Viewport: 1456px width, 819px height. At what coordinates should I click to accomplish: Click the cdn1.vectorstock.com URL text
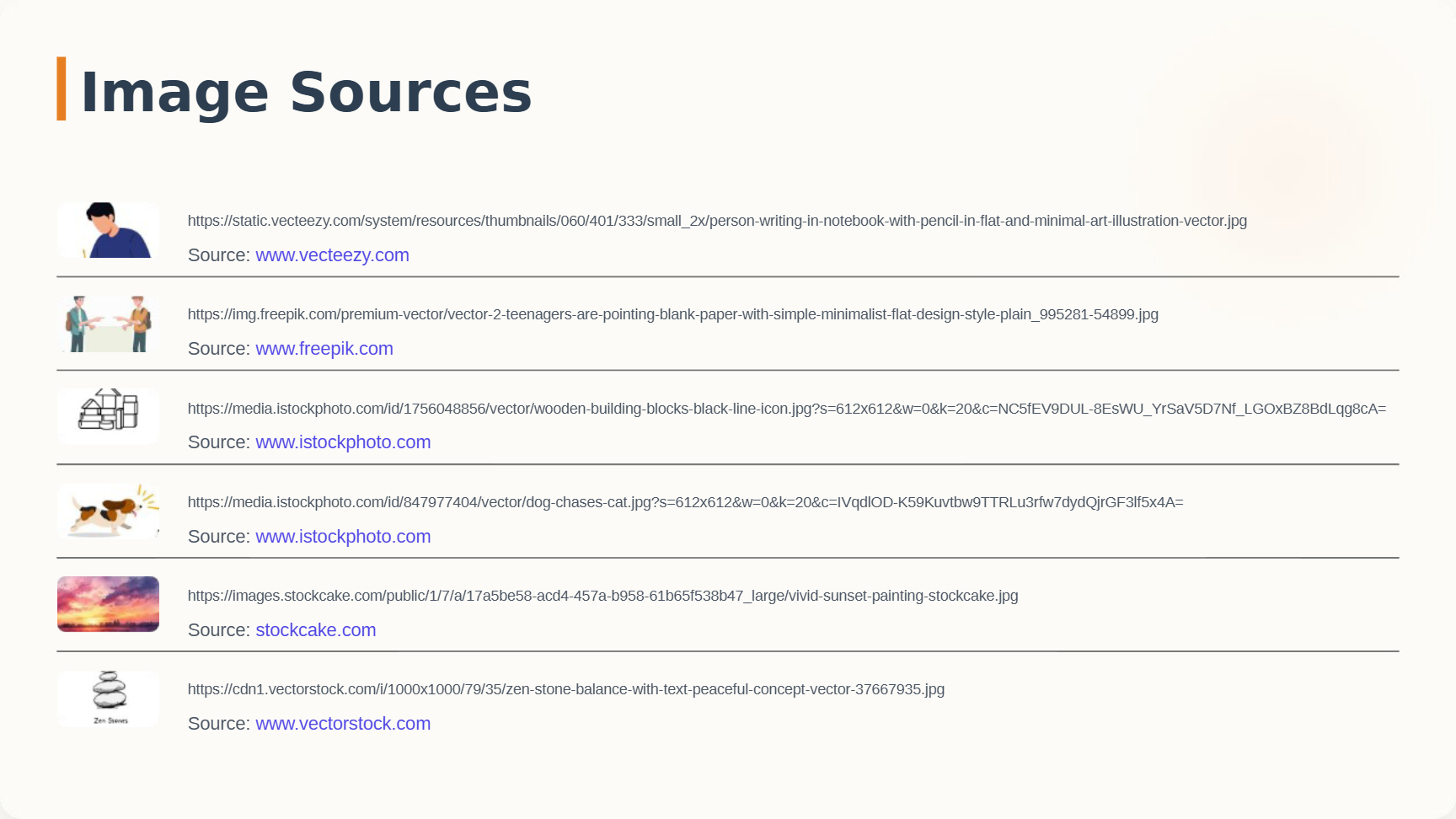pos(566,689)
